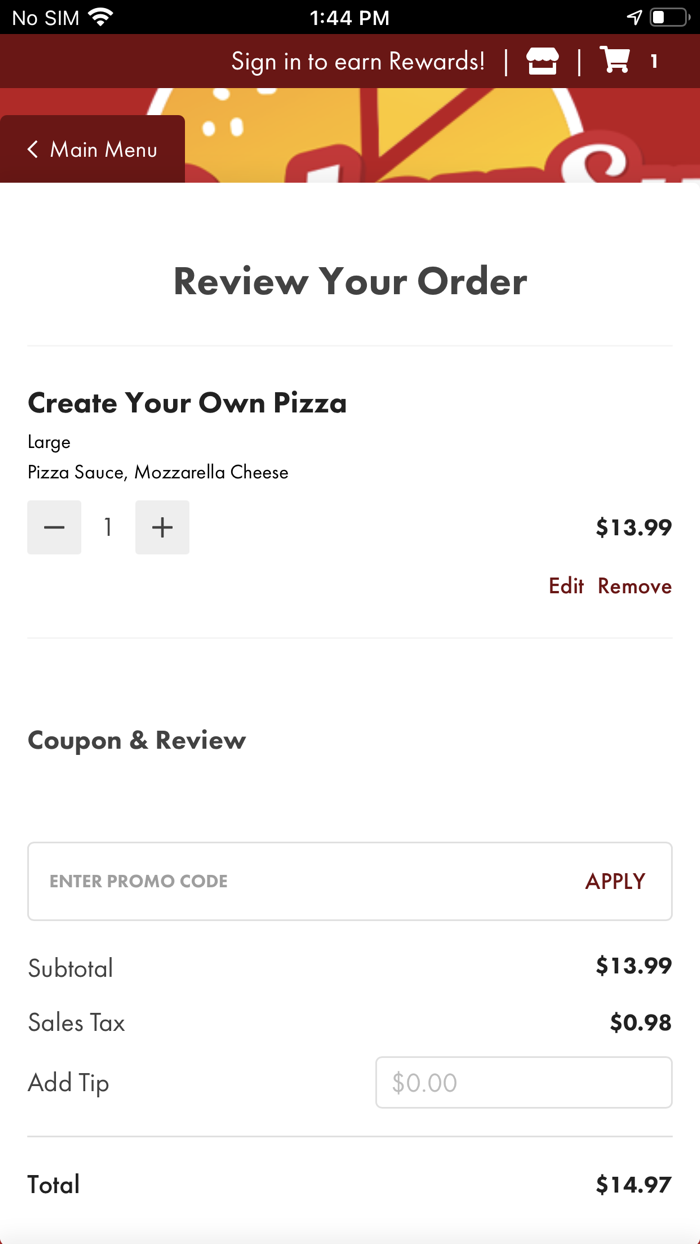Click the Add Tip amount field
This screenshot has width=700, height=1244.
(523, 1082)
